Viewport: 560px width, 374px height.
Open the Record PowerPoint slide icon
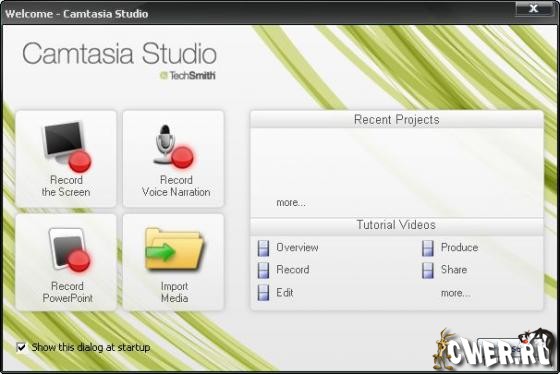(69, 250)
